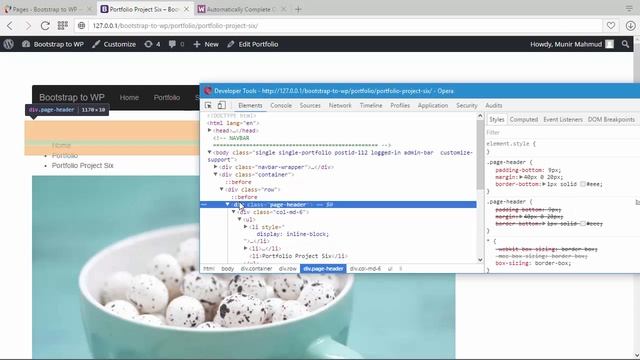Click the Portfolio navbar link
This screenshot has width=640, height=360.
pyautogui.click(x=167, y=98)
